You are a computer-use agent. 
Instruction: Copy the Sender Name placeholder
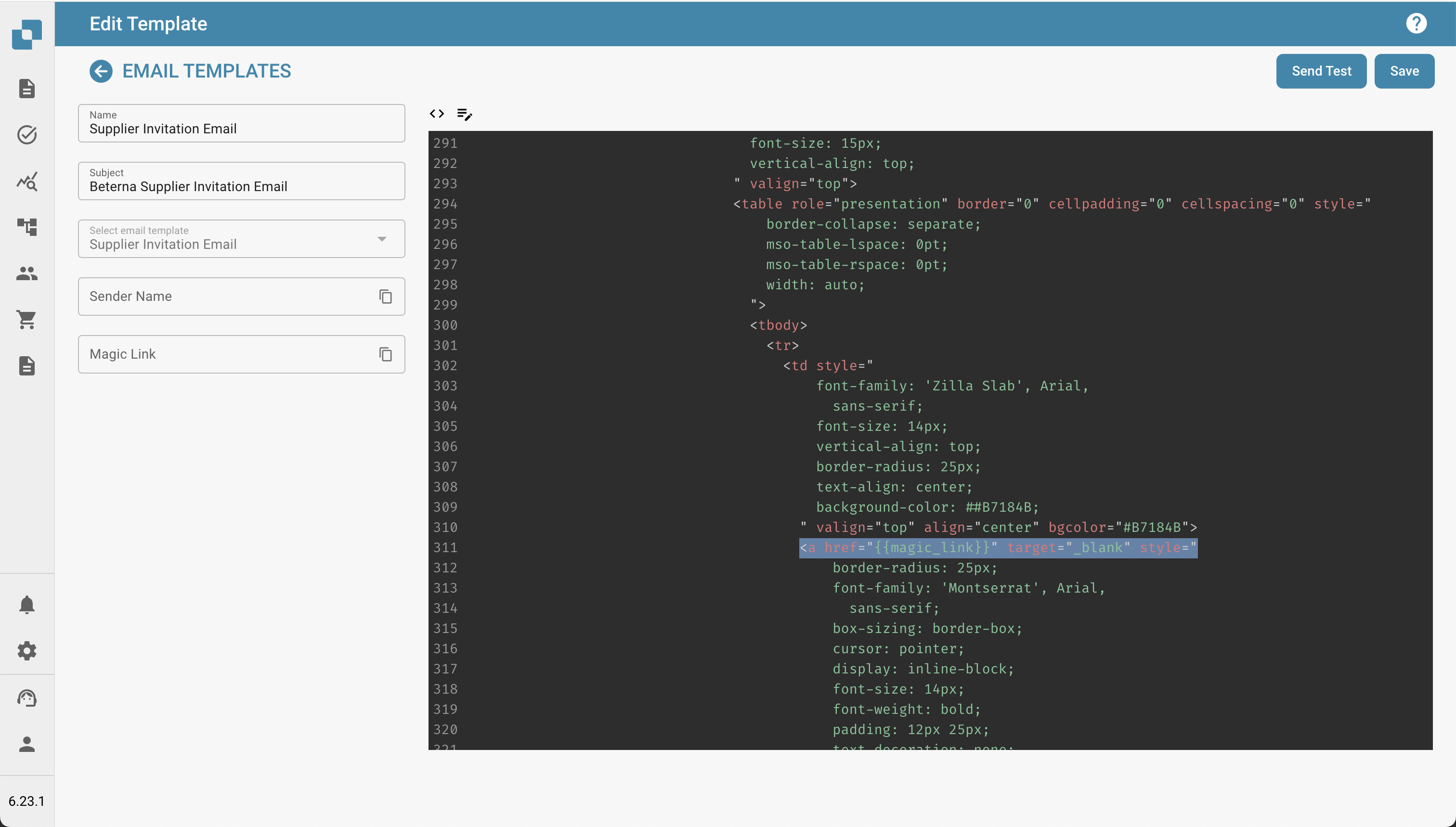[x=385, y=296]
